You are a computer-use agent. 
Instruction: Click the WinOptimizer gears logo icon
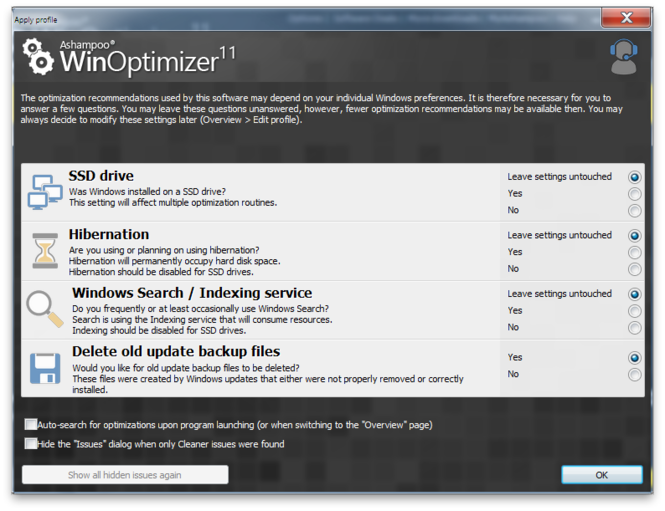click(38, 57)
